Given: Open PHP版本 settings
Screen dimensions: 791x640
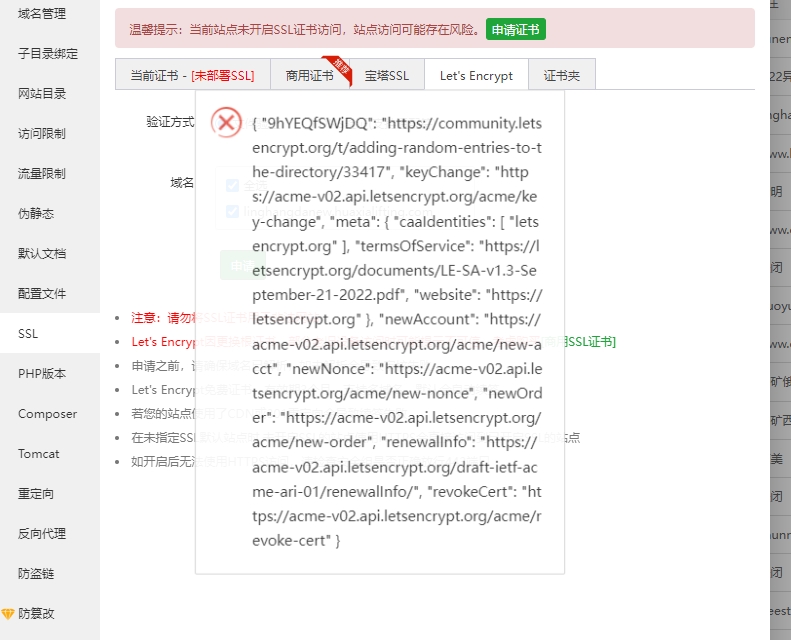Looking at the screenshot, I should coord(42,374).
